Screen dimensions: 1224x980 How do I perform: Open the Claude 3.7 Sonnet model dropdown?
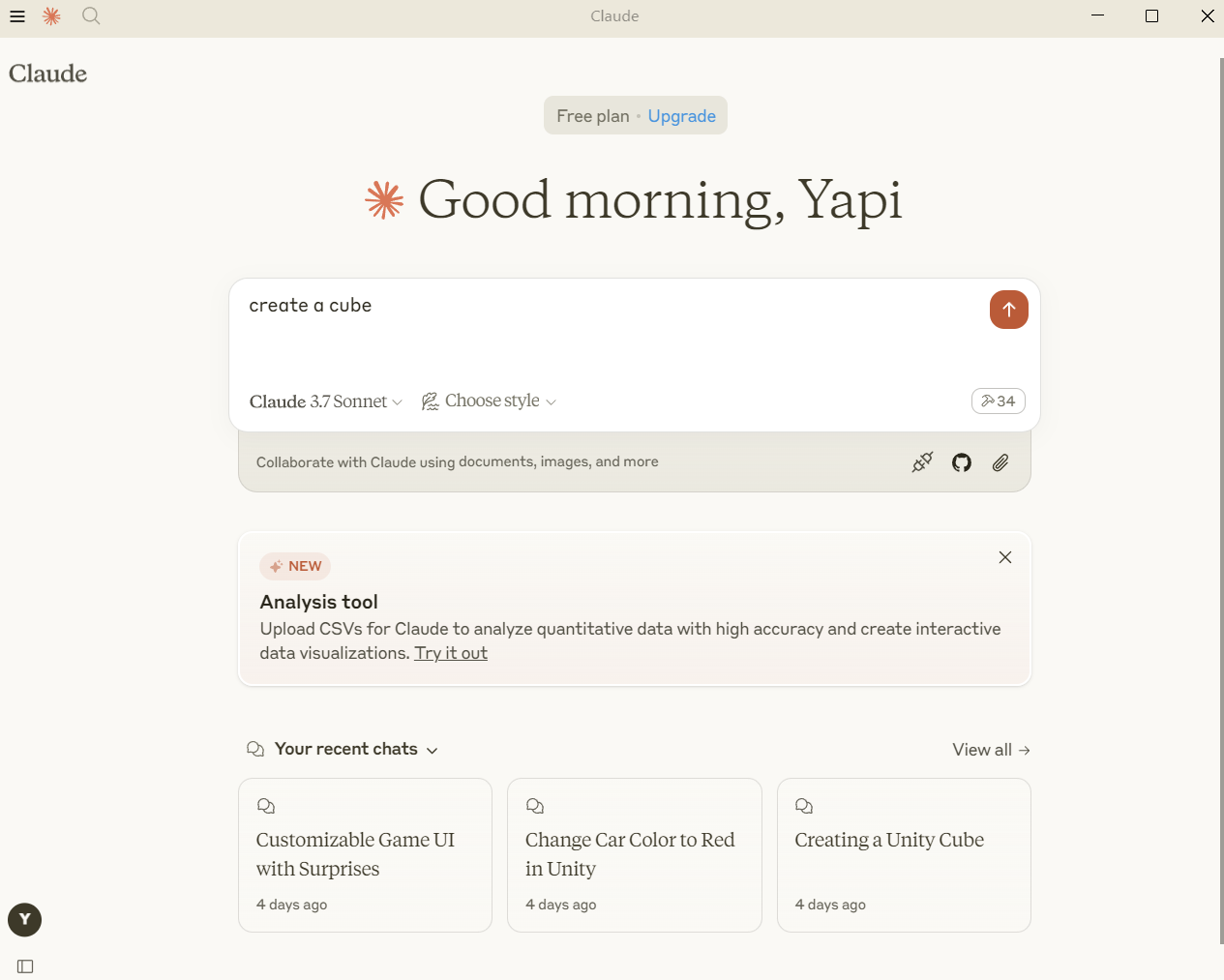pyautogui.click(x=325, y=401)
